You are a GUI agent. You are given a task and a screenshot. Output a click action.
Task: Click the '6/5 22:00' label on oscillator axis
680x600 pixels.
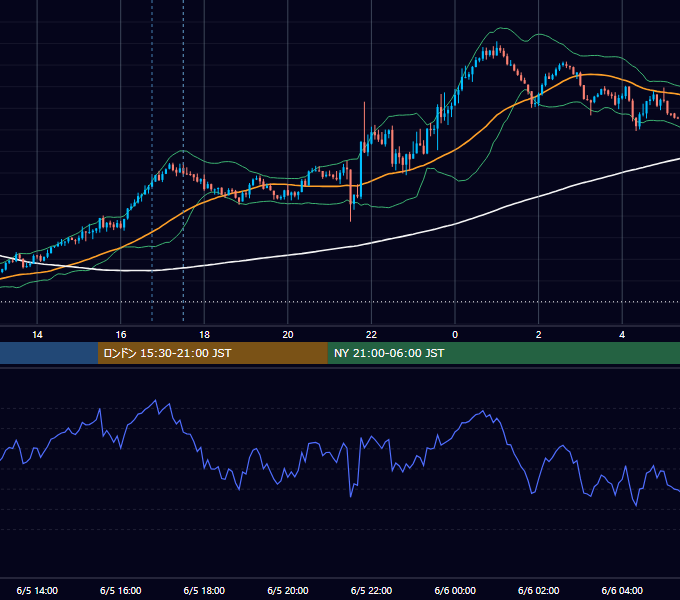371,590
